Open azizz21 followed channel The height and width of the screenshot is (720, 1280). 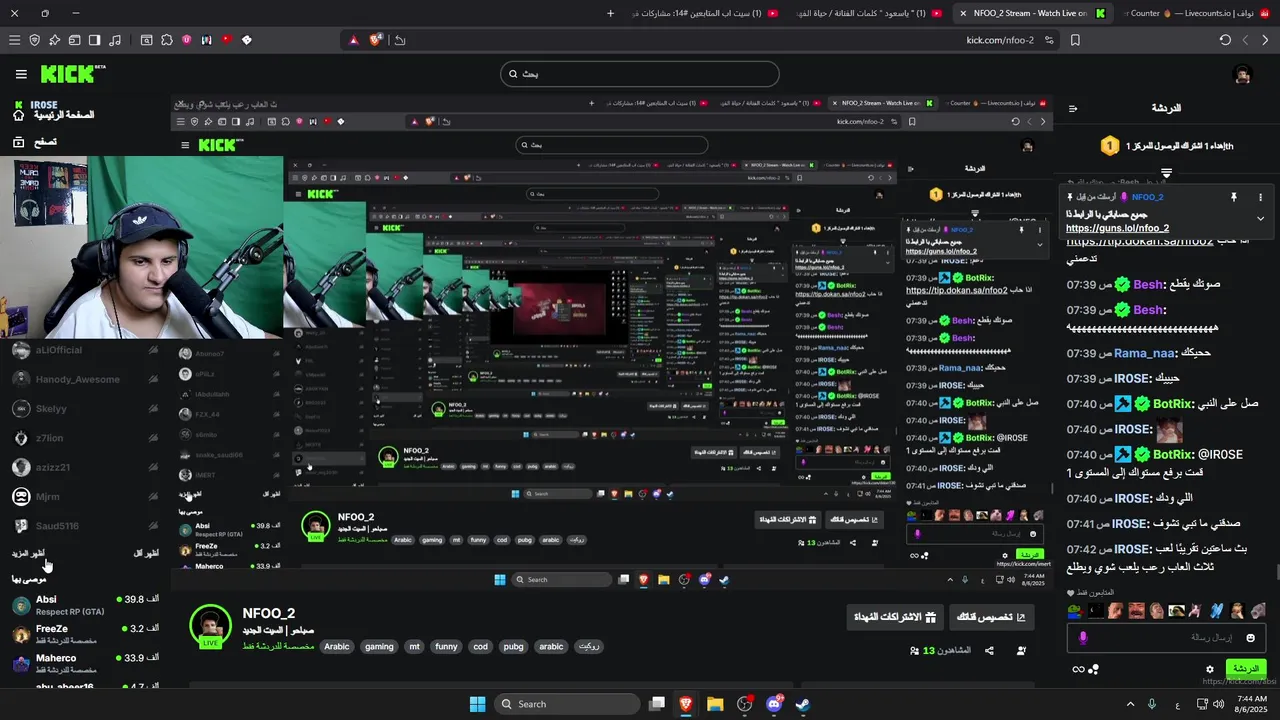click(x=85, y=467)
